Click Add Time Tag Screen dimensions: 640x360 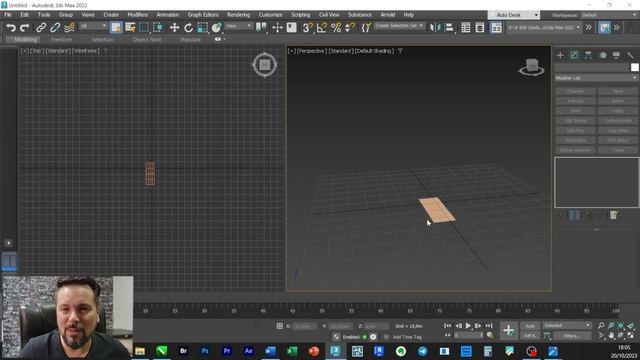[x=407, y=337]
